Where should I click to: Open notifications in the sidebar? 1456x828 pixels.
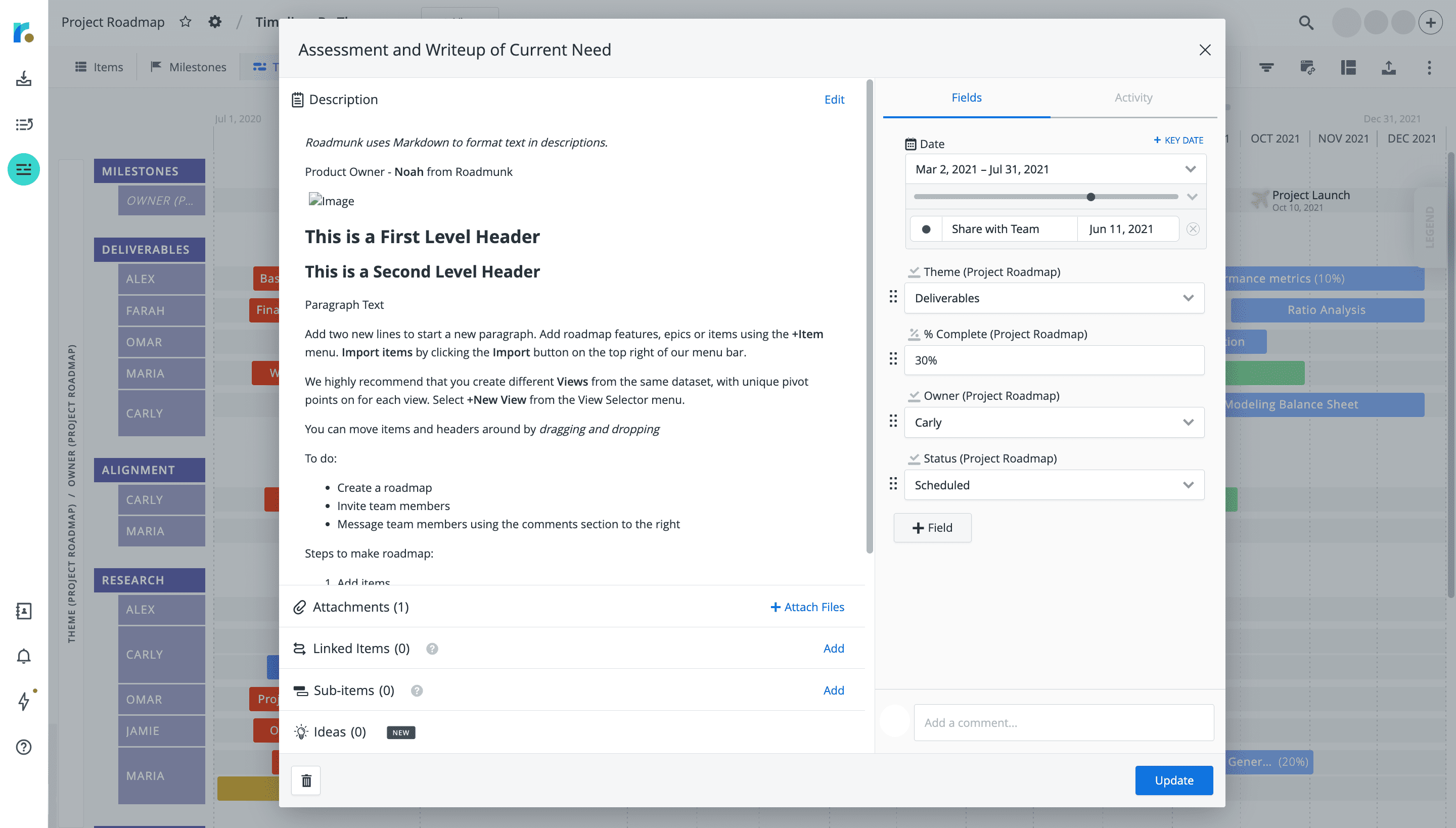[x=23, y=657]
